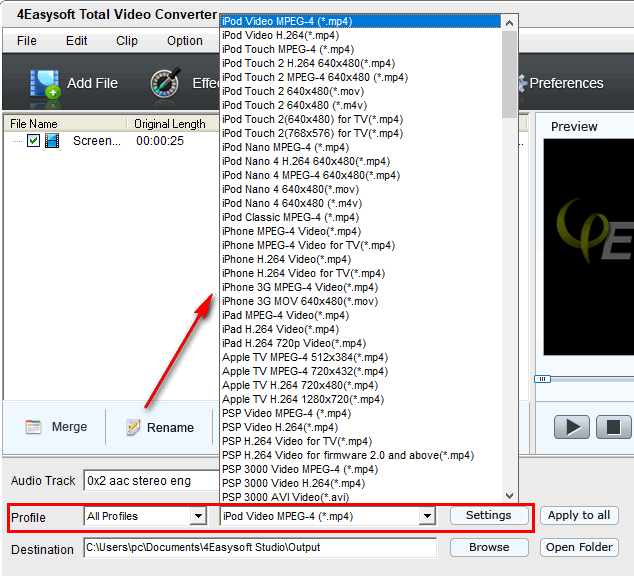Click the Original Length column header
Viewport: 634px width, 576px height.
(172, 124)
